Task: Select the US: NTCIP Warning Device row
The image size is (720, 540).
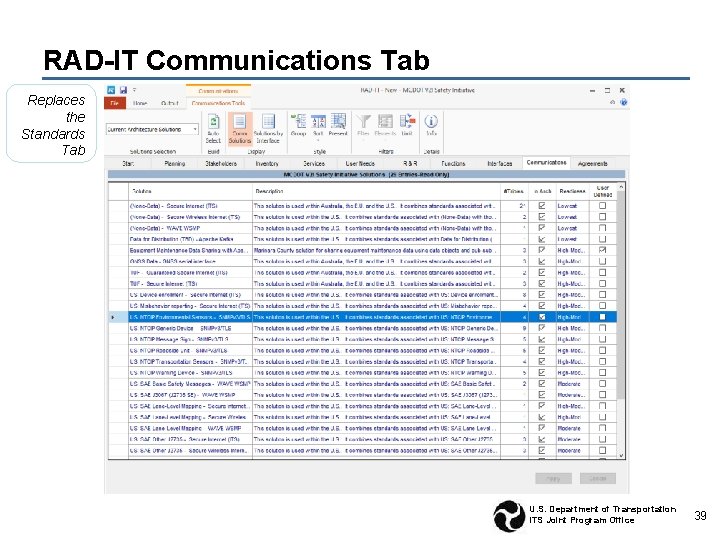Action: coord(363,372)
